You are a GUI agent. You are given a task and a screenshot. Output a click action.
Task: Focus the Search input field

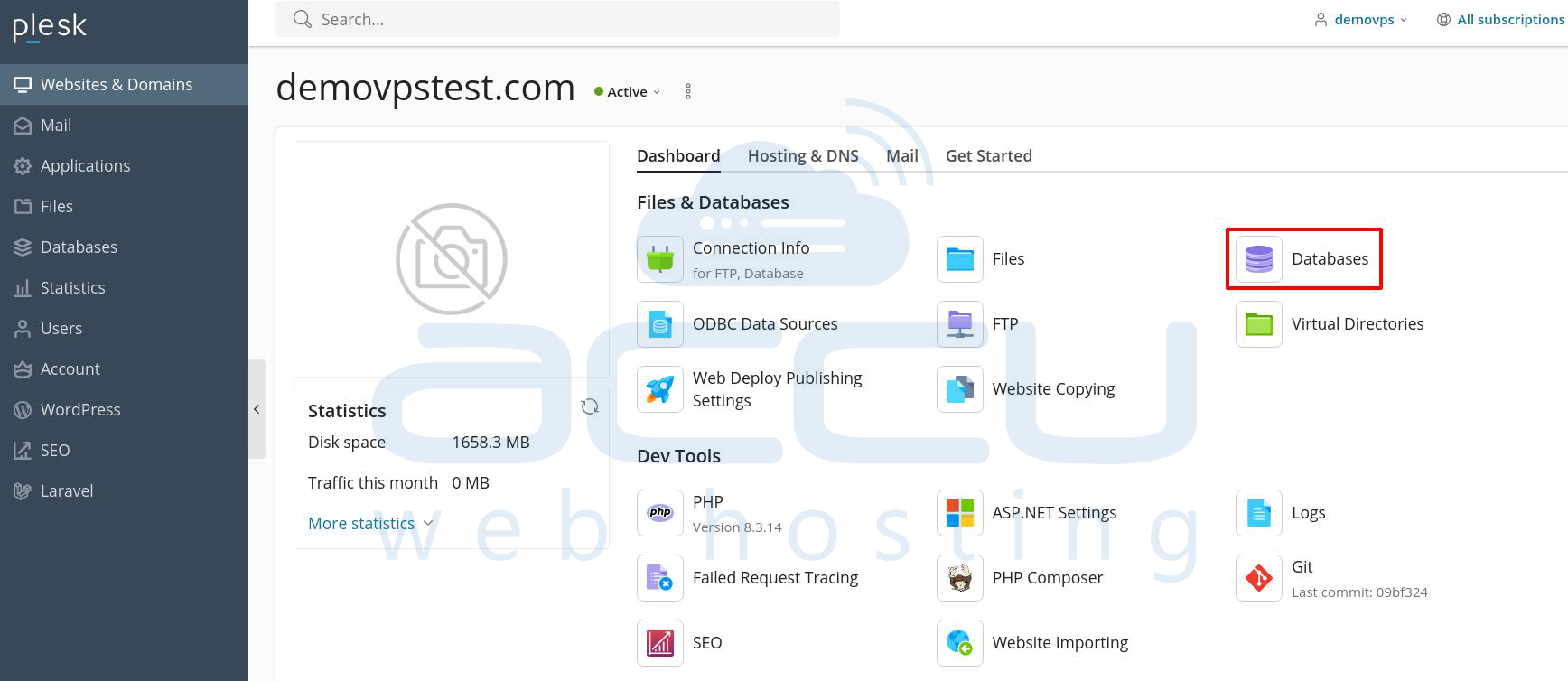pyautogui.click(x=557, y=19)
